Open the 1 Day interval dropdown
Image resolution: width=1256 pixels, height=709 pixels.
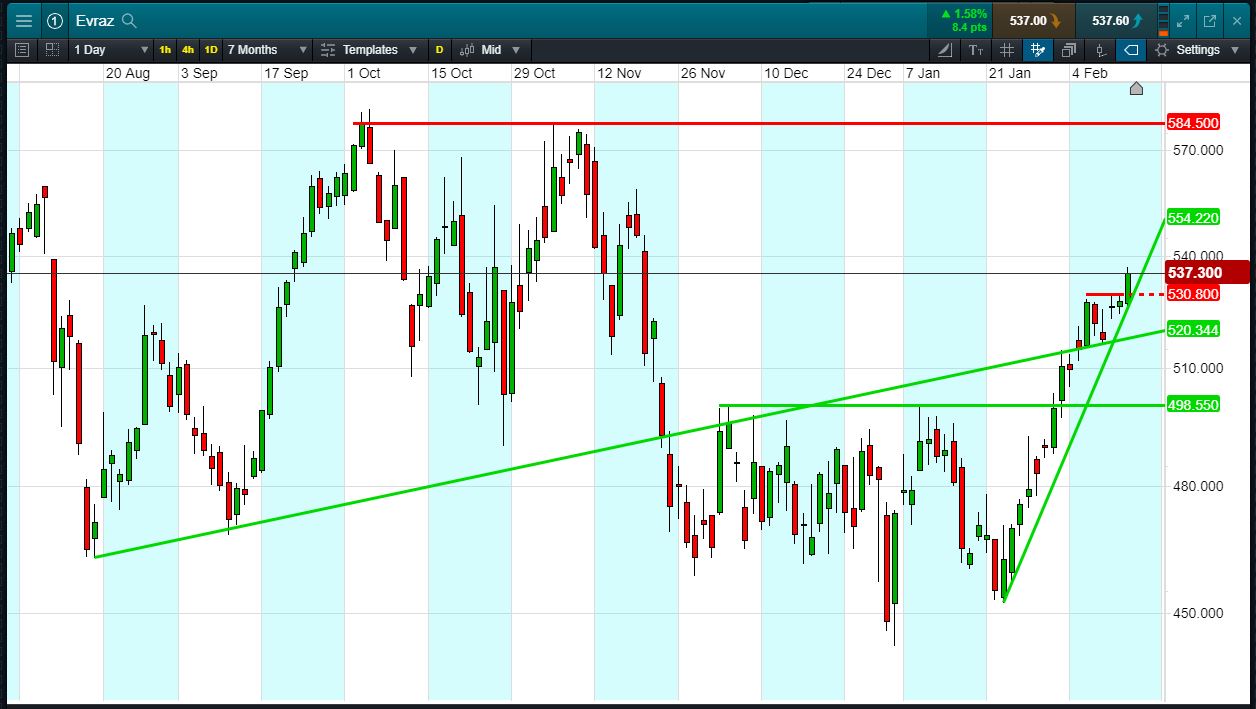(111, 49)
